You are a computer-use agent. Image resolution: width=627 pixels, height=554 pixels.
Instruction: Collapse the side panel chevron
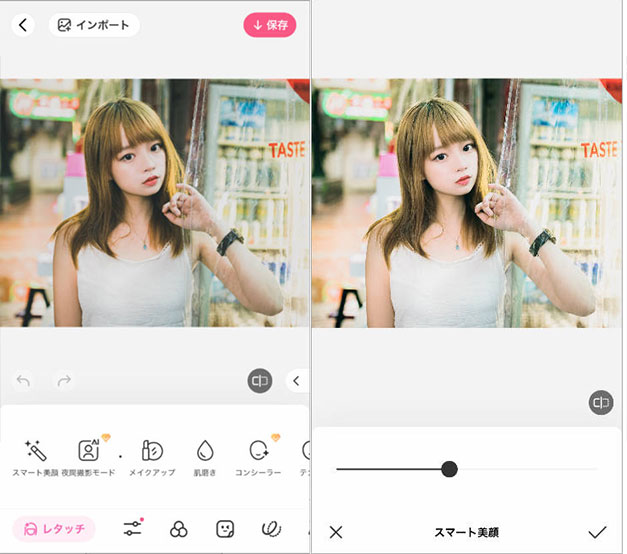tap(296, 381)
